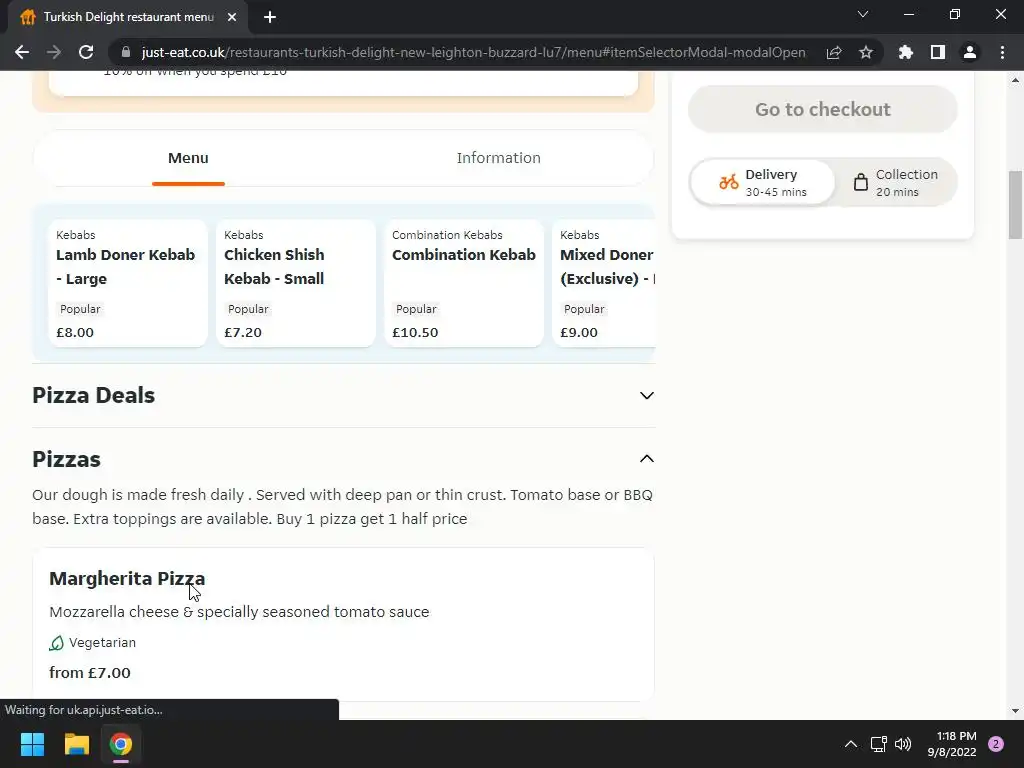Open the tab search chevron in title bar
This screenshot has width=1024, height=768.
[863, 14]
